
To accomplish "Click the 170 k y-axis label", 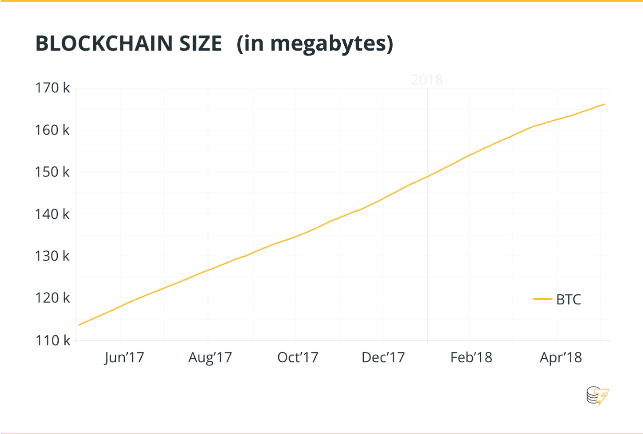I will pyautogui.click(x=52, y=88).
